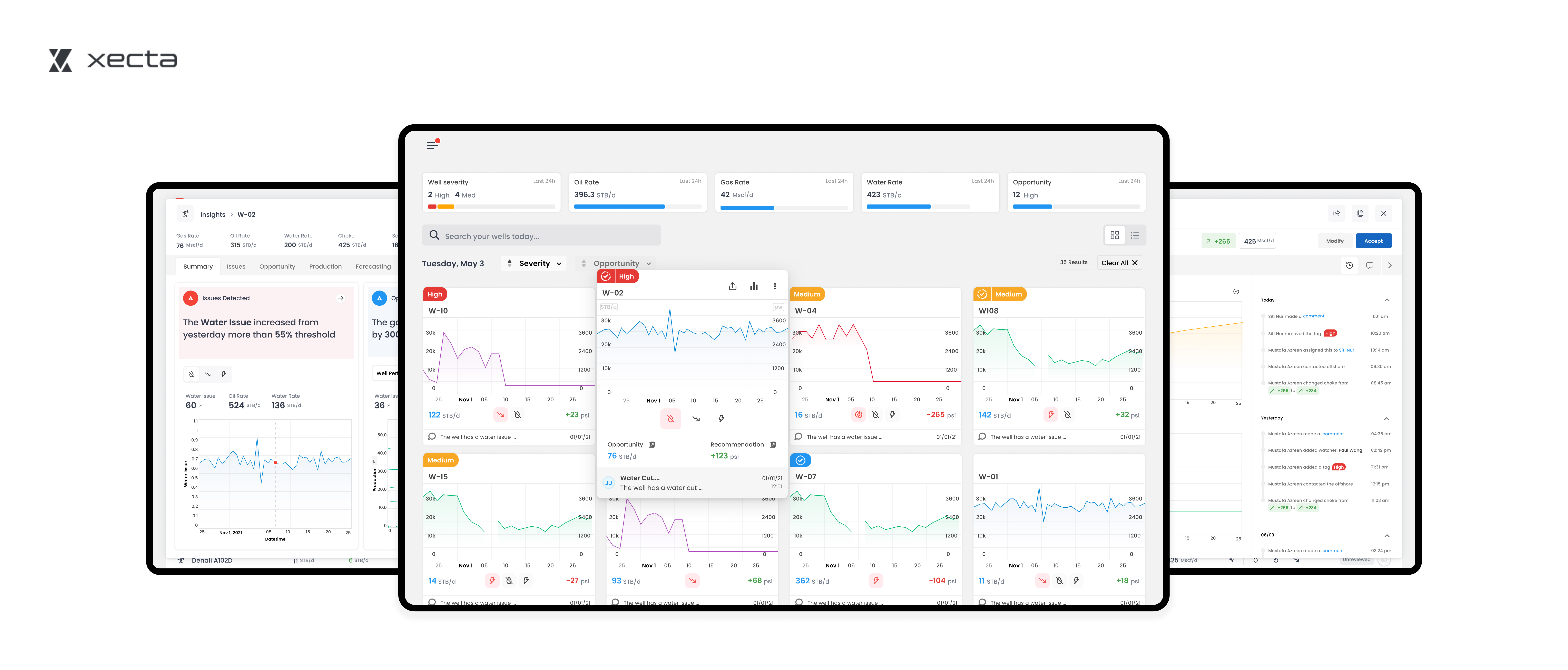Viewport: 1568px width, 670px height.
Task: Click the oil derrick icon in Insights window
Action: 185,214
